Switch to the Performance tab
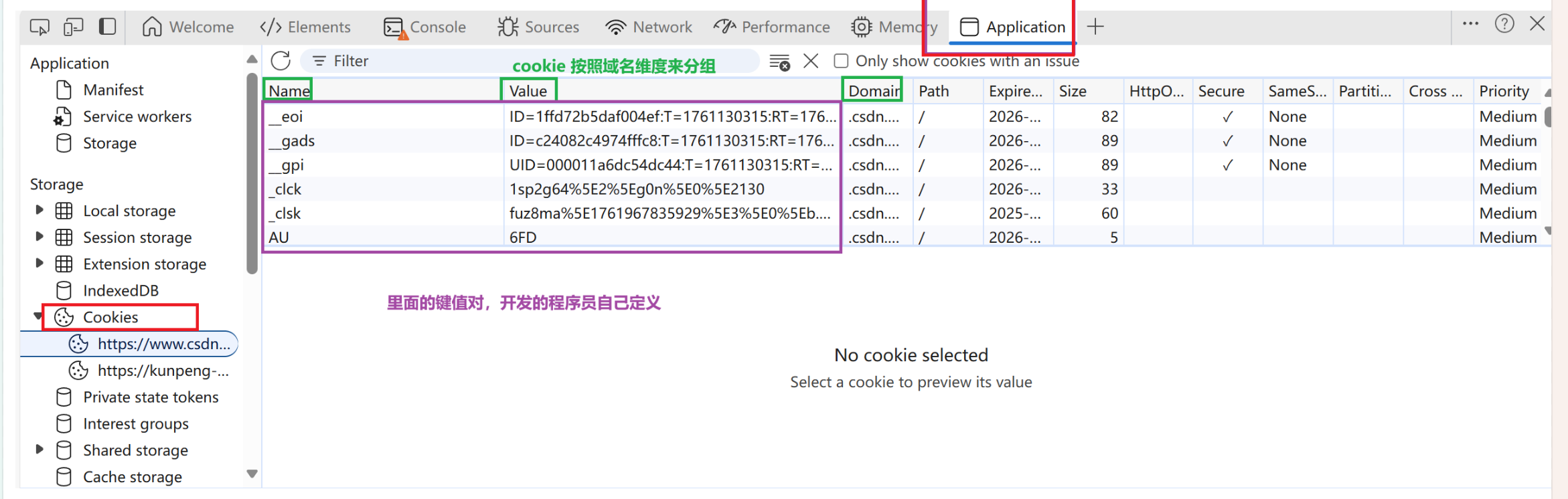 click(772, 27)
